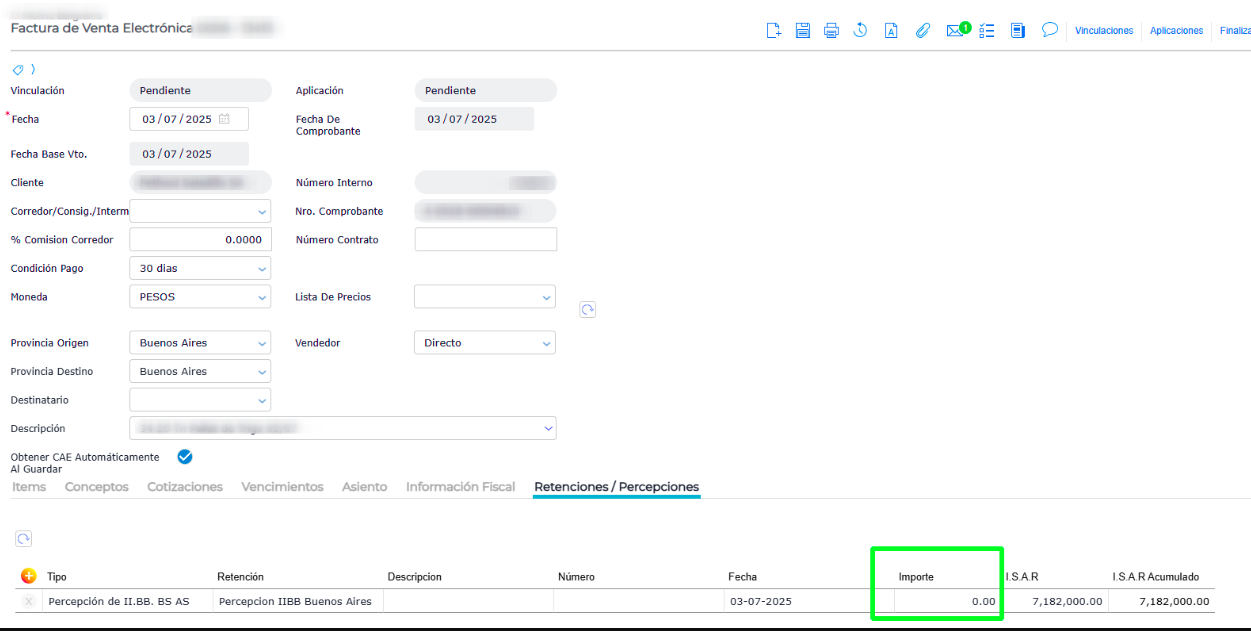The width and height of the screenshot is (1251, 631).
Task: Click the history clock icon
Action: [x=860, y=31]
